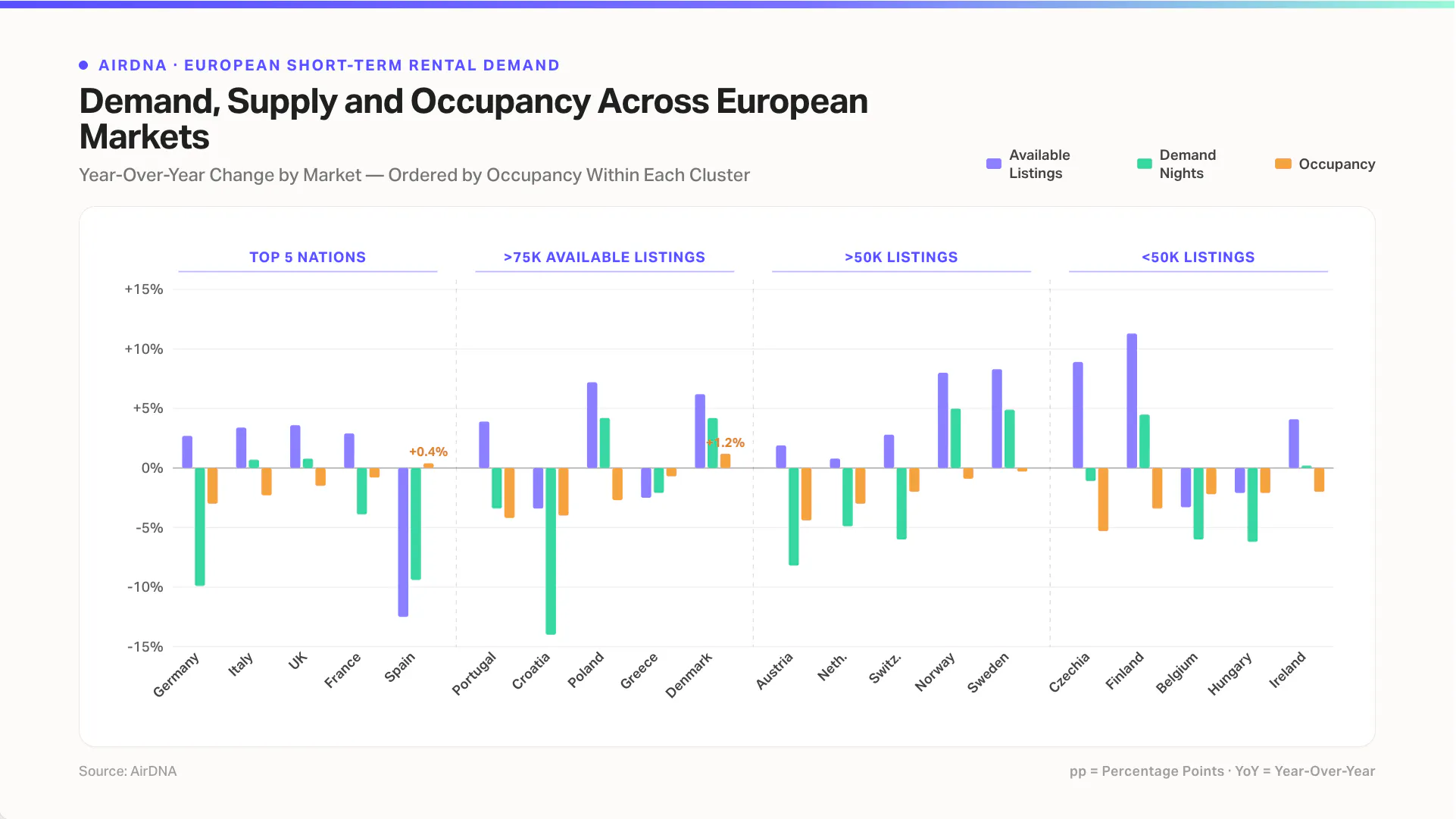
Task: Click Croatia's tall green demand nights bar
Action: click(551, 551)
